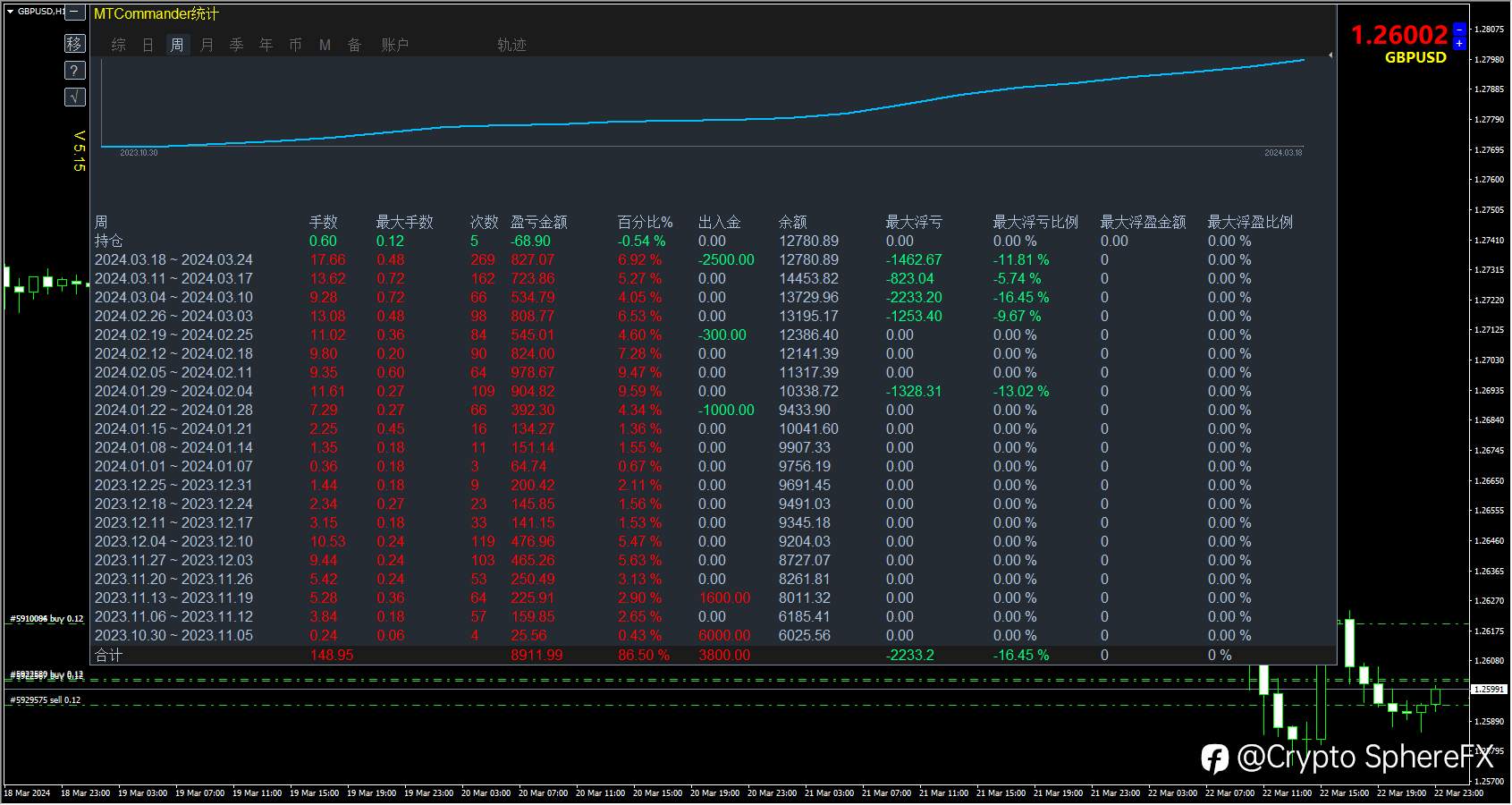Switch to the 日 daily statistics tab
This screenshot has height=805, width=1512.
pyautogui.click(x=148, y=45)
